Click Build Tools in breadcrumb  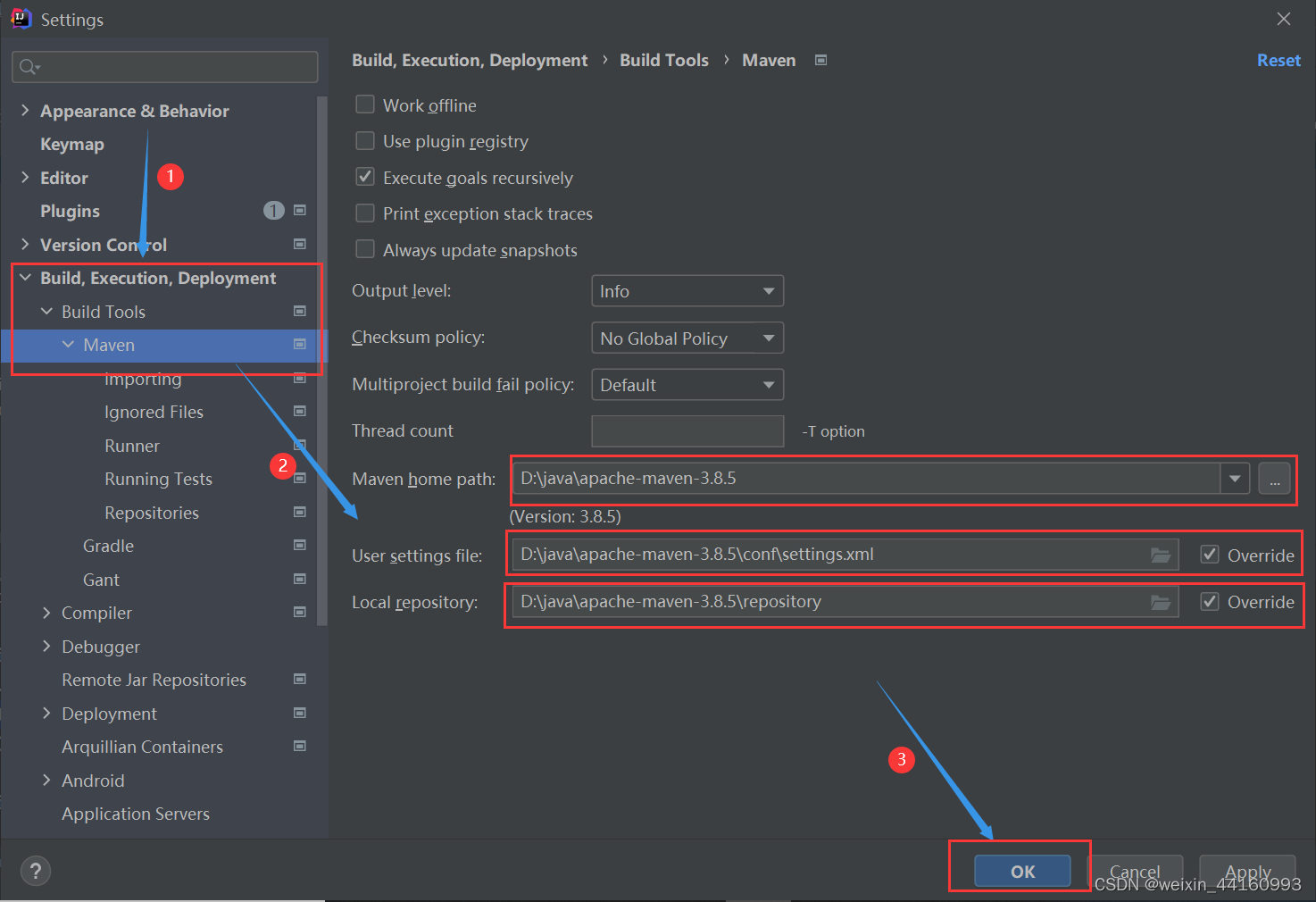[664, 60]
